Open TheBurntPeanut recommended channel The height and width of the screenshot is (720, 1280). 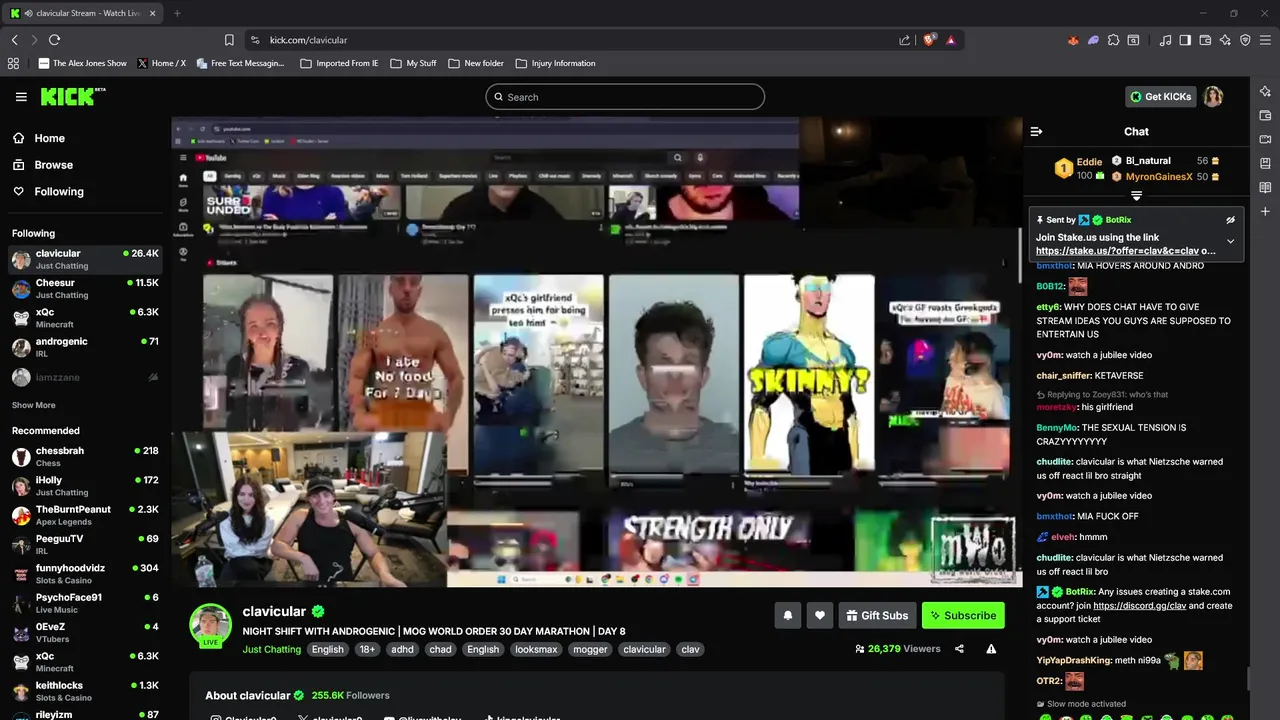pos(85,515)
